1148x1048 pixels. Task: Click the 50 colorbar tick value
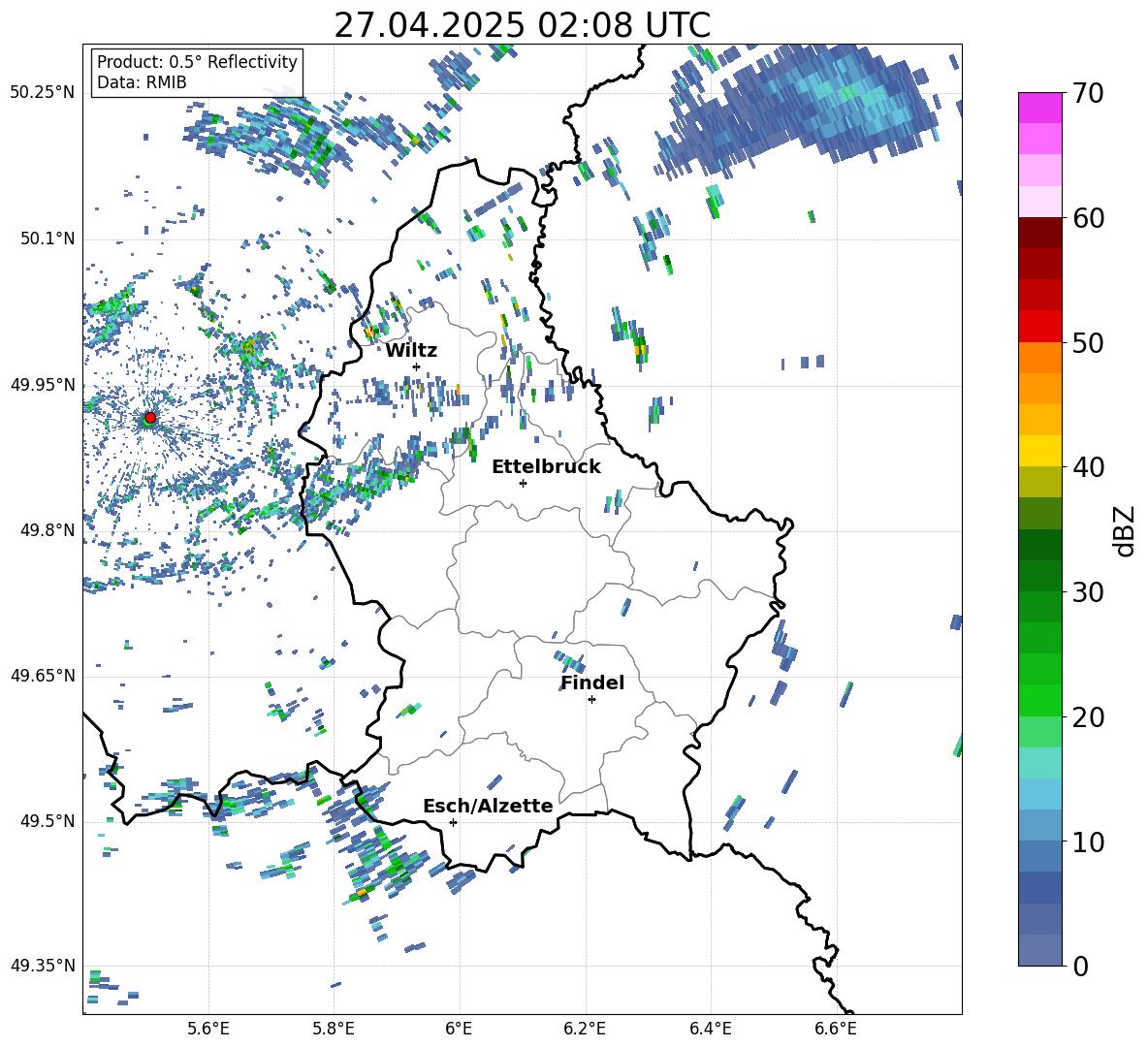(x=1088, y=342)
